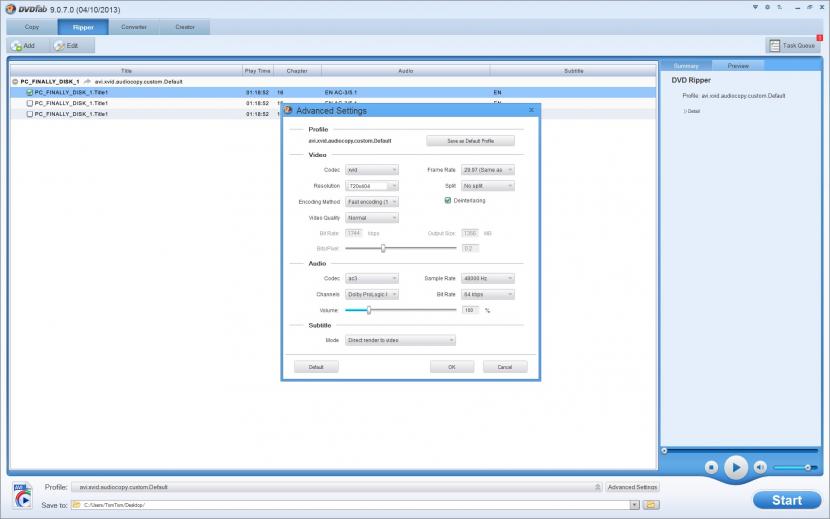The width and height of the screenshot is (830, 519).
Task: Click the Audio column header
Action: click(405, 71)
